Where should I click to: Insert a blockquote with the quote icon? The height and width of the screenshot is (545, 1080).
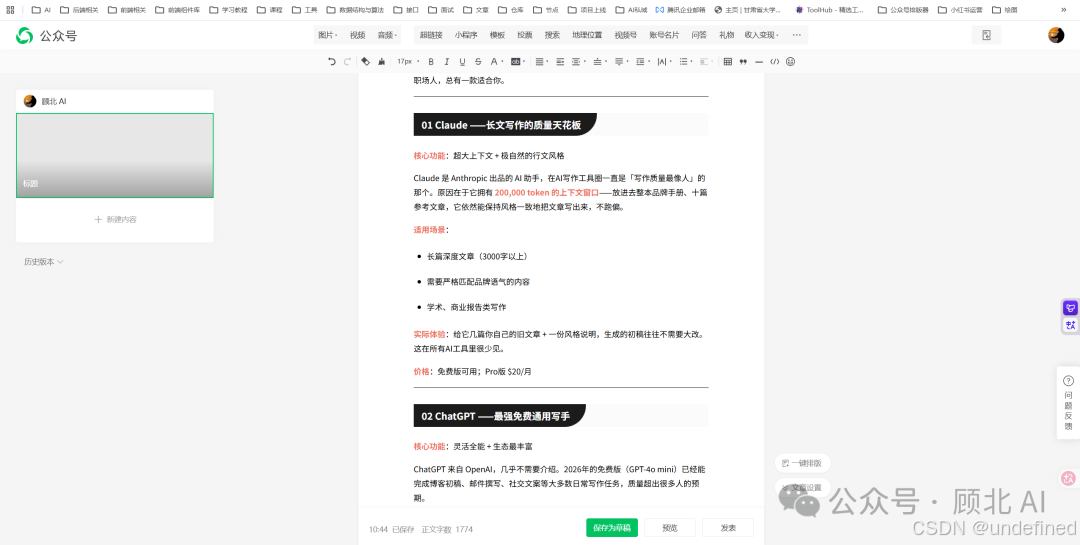[x=743, y=61]
